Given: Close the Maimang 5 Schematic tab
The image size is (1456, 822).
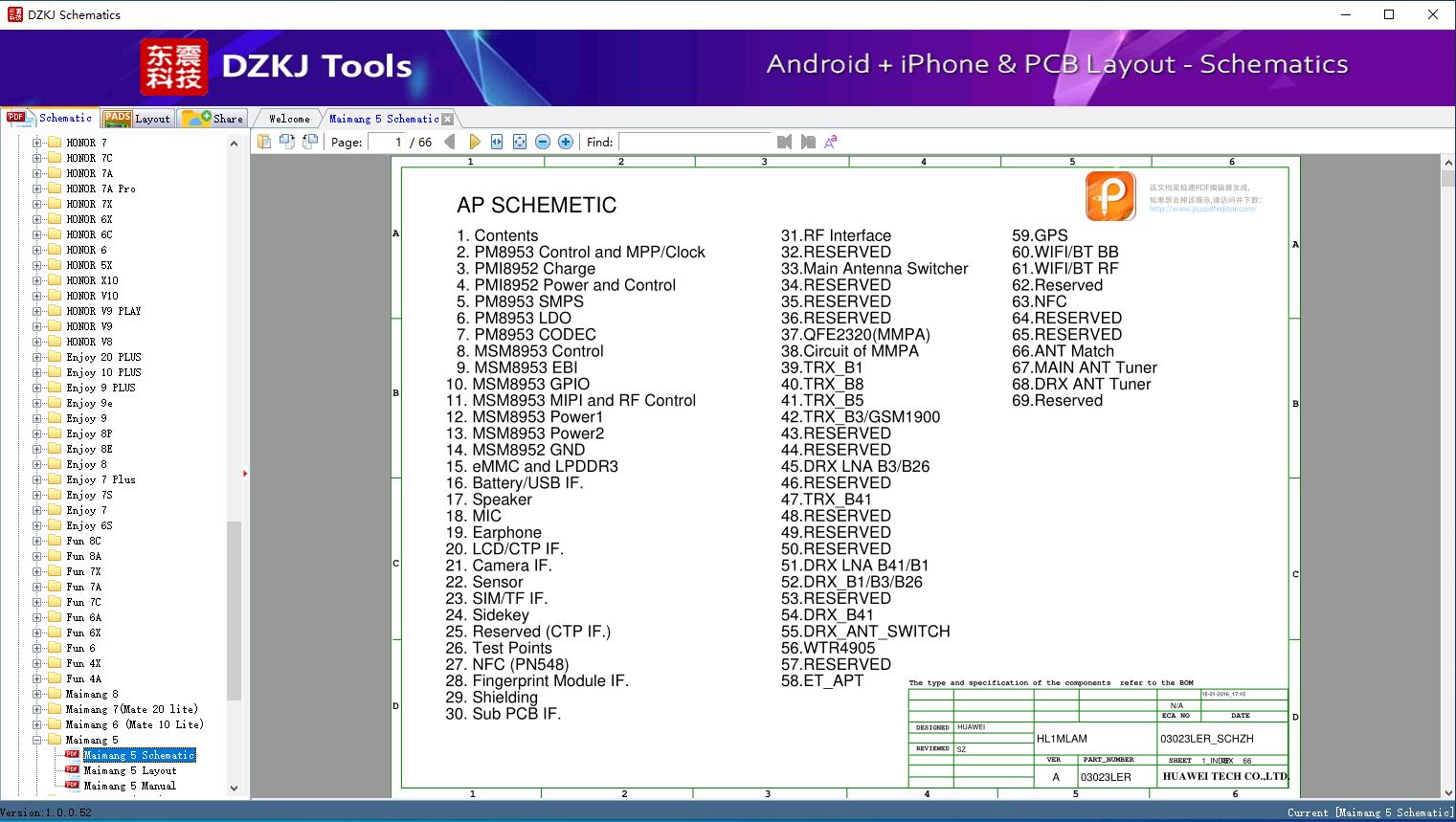Looking at the screenshot, I should [x=447, y=119].
